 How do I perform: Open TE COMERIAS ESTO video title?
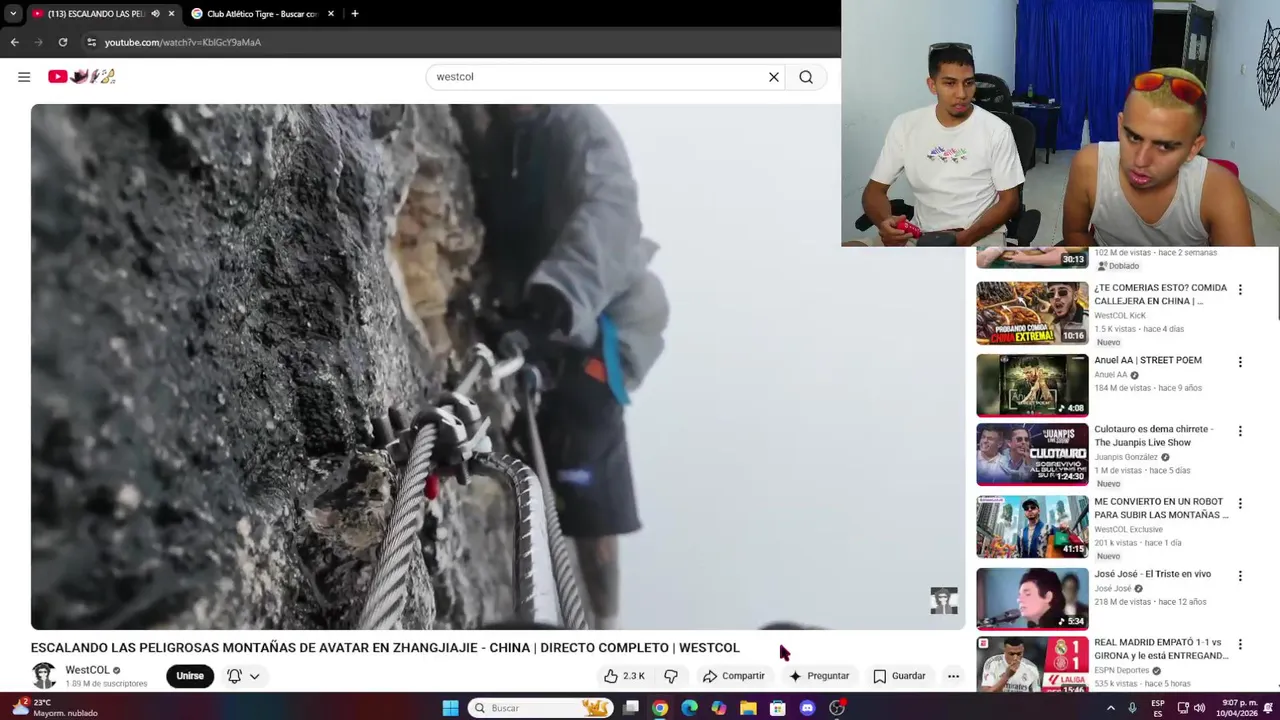1160,294
